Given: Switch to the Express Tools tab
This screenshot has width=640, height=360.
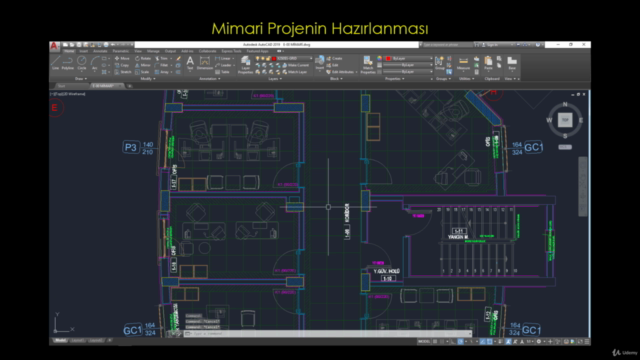Looking at the screenshot, I should [231, 51].
